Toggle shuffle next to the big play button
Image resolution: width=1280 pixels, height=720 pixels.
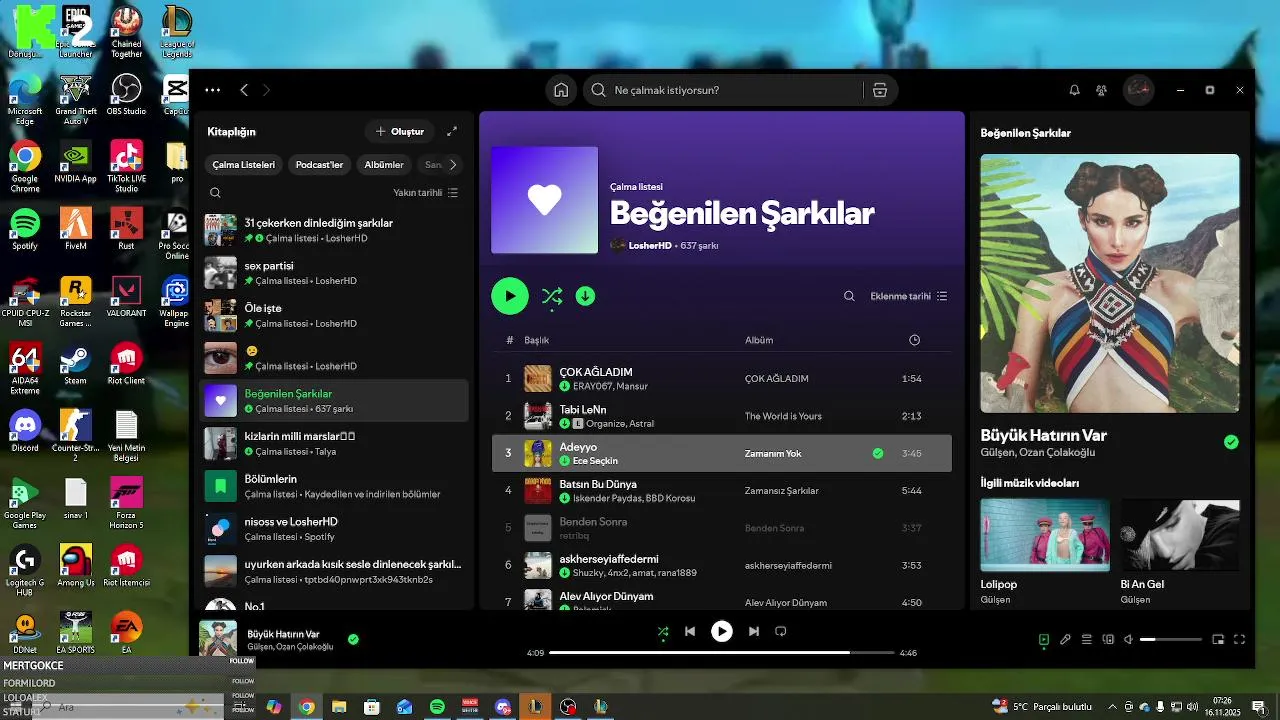coord(552,296)
